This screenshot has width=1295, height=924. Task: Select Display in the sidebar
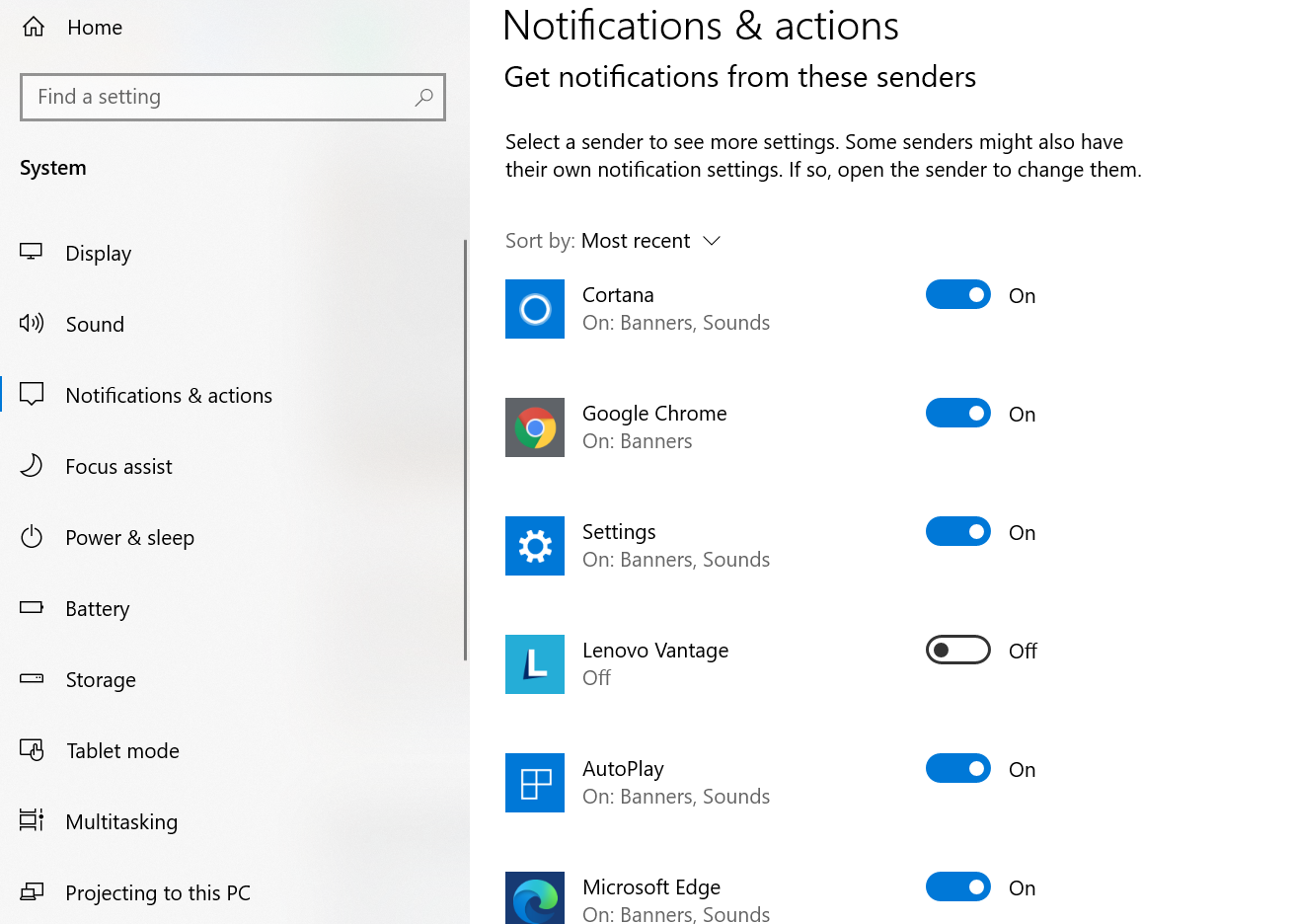click(x=99, y=254)
